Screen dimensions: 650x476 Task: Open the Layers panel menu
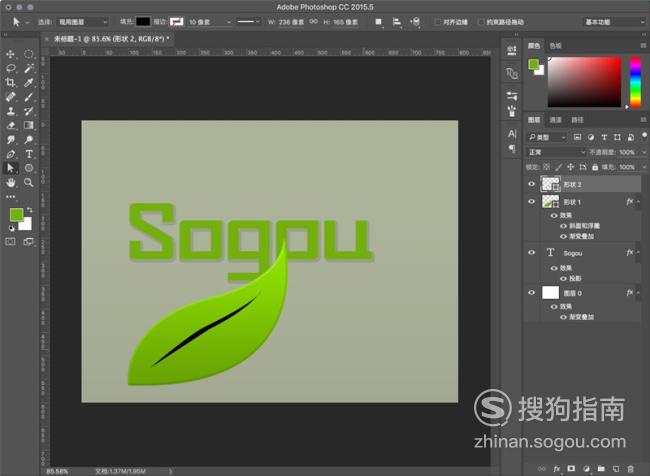coord(643,120)
